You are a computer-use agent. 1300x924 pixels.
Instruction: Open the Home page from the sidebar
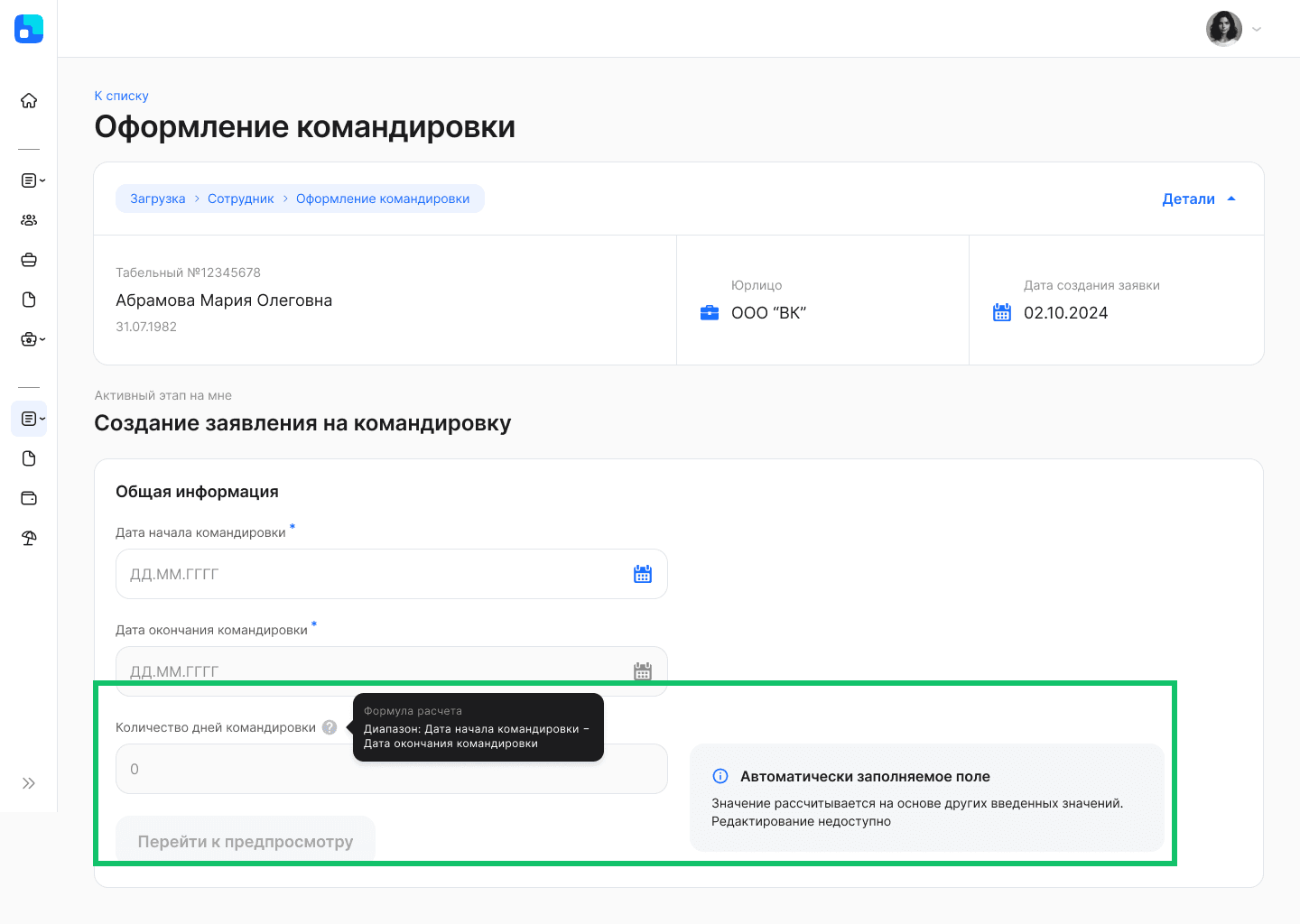(29, 100)
